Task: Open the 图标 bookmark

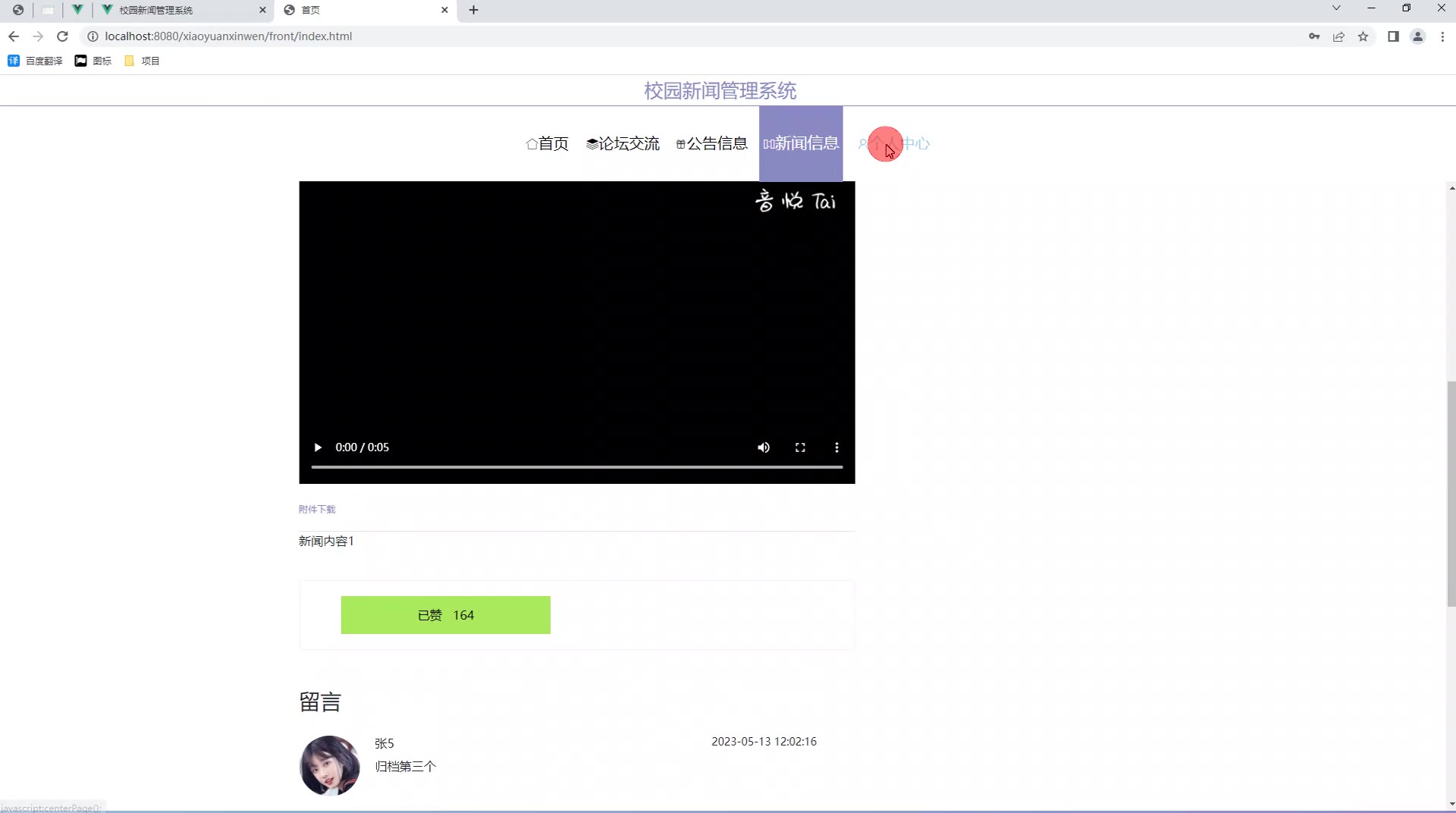Action: [x=93, y=61]
